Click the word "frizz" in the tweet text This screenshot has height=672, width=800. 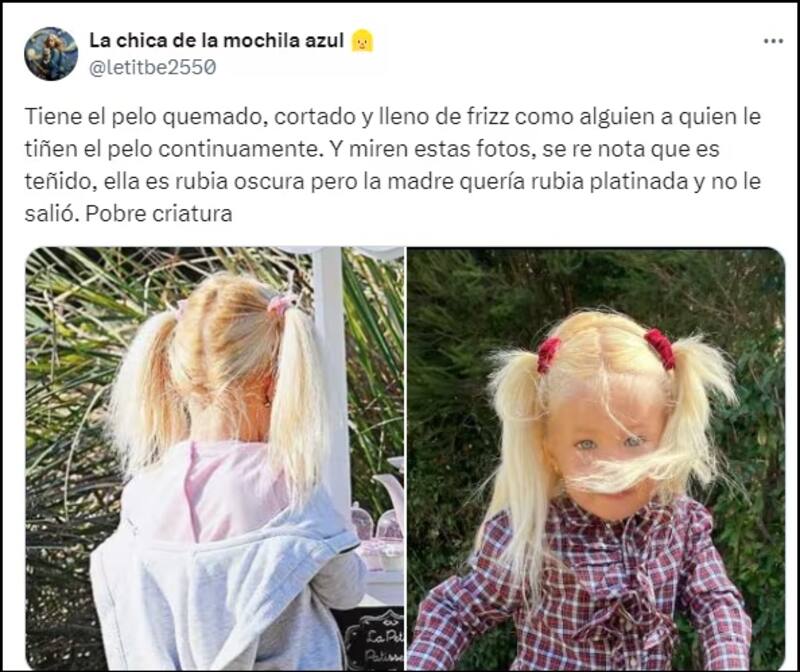(x=488, y=117)
